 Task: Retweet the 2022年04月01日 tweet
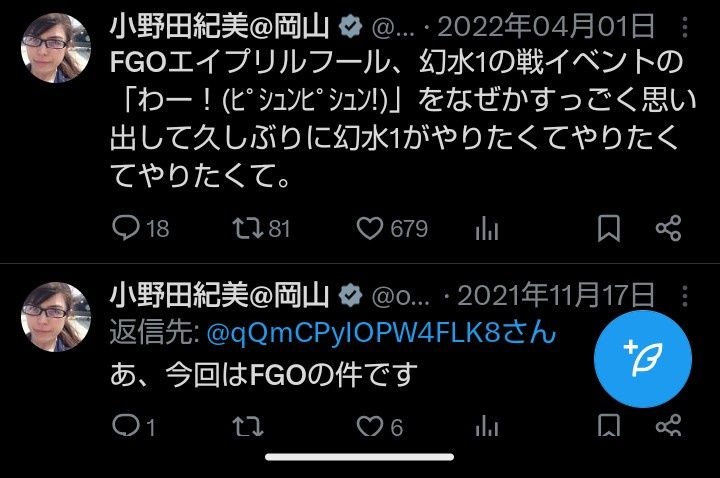pyautogui.click(x=261, y=228)
